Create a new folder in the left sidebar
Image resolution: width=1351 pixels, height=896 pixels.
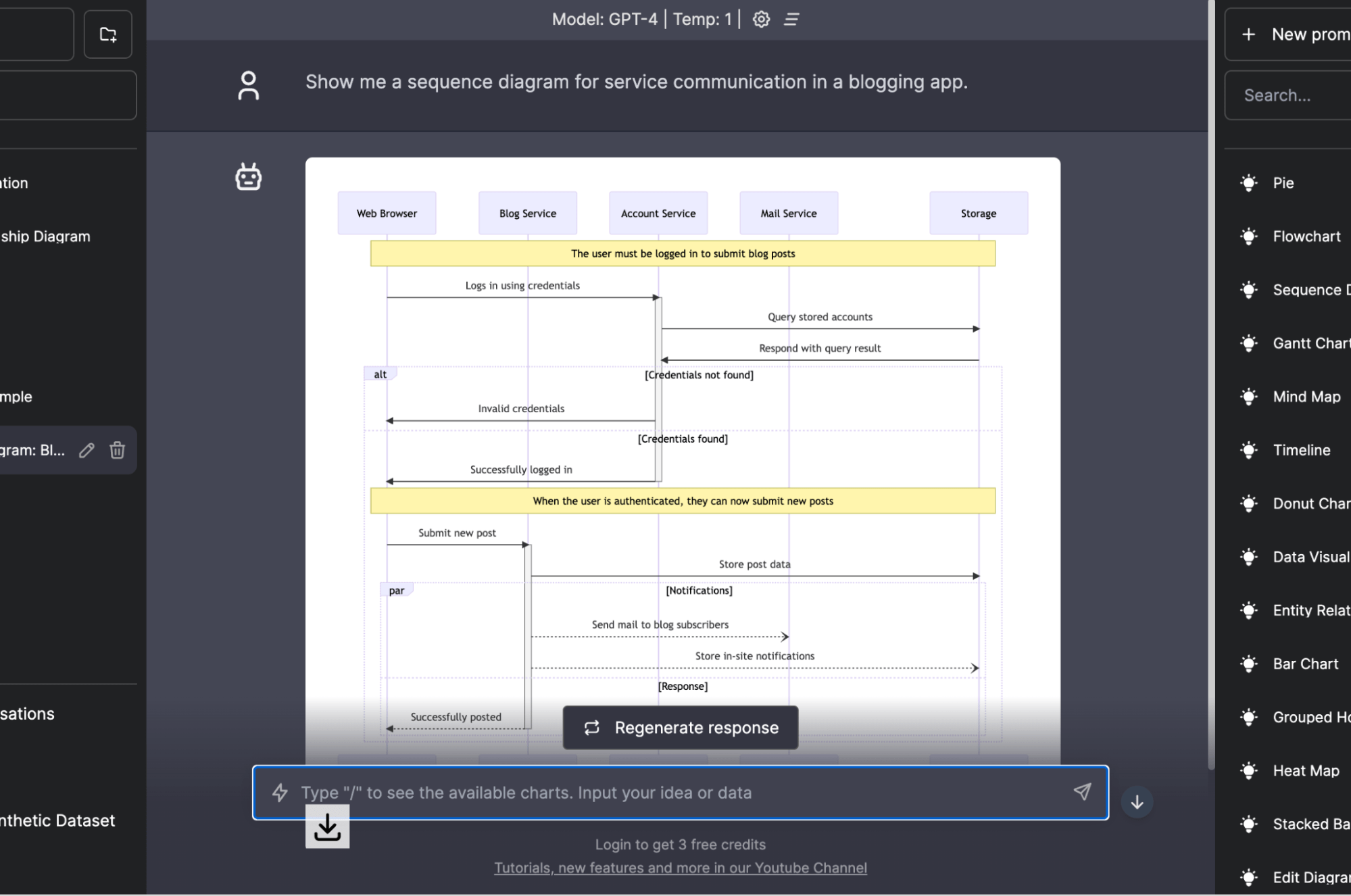click(x=107, y=34)
